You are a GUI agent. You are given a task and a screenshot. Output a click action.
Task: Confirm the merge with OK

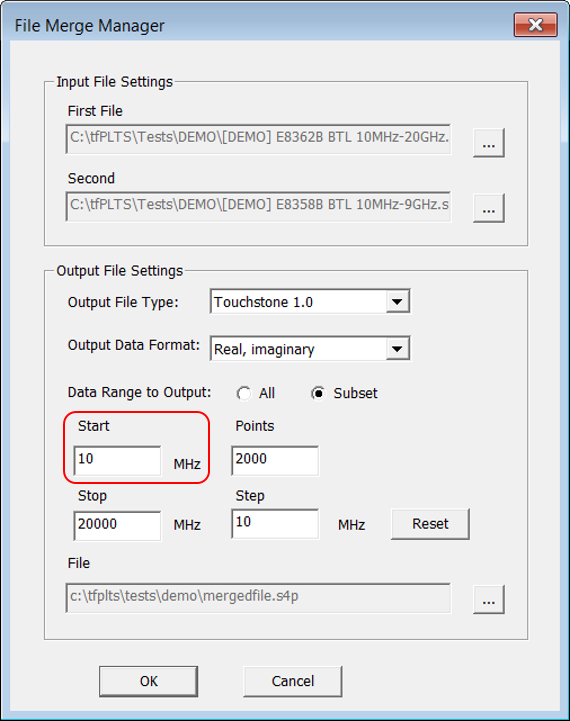148,681
